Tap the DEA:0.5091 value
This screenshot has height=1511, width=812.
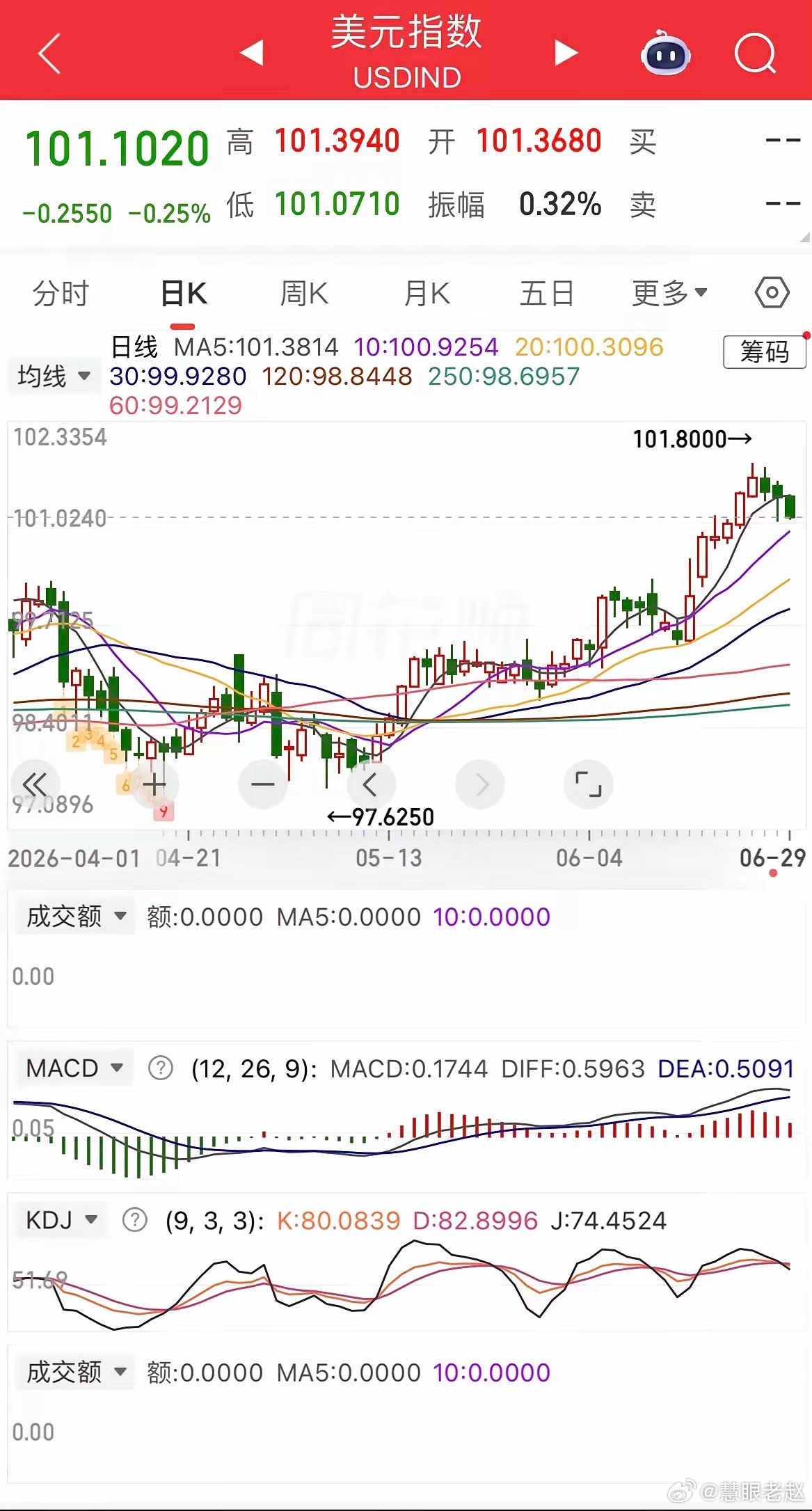coord(726,1068)
